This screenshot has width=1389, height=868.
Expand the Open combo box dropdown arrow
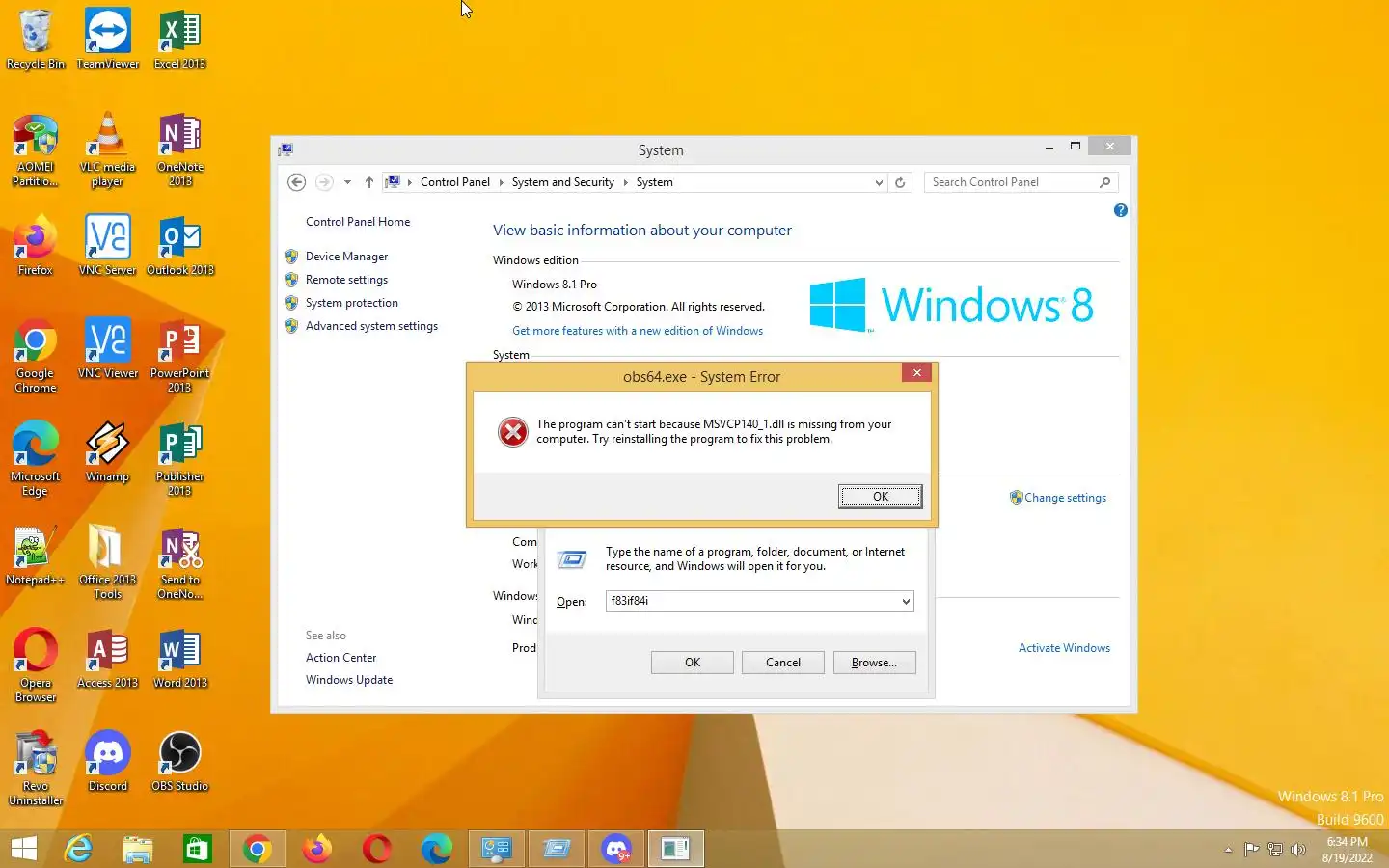(906, 601)
